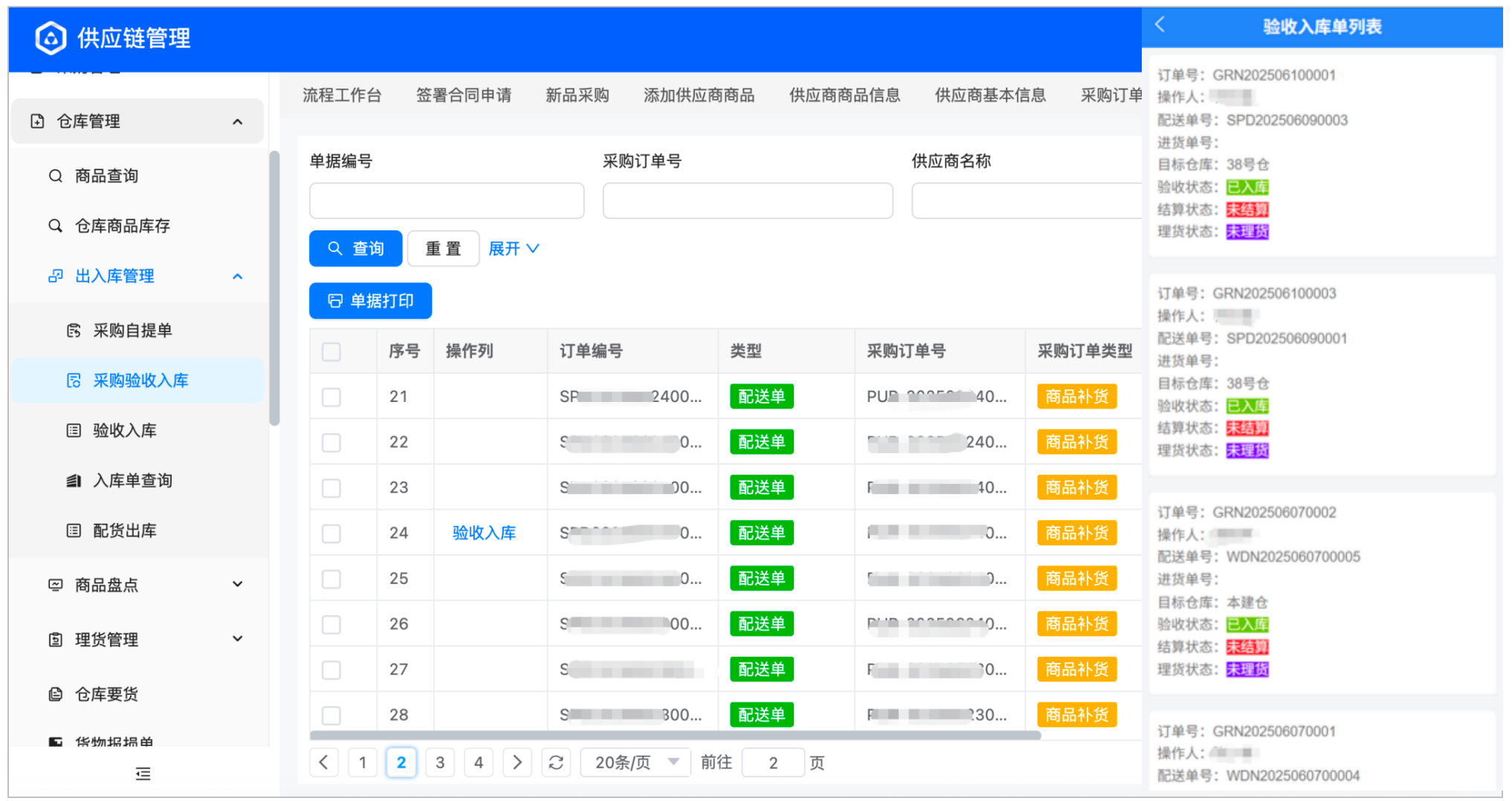Screen dimensions: 1512x801
Task: Go to the next page arrow
Action: (x=517, y=762)
